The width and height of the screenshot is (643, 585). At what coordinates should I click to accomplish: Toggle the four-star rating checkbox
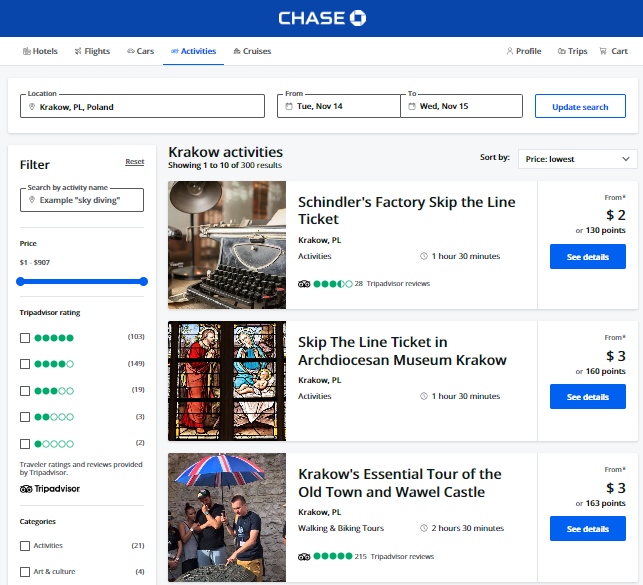coord(25,364)
